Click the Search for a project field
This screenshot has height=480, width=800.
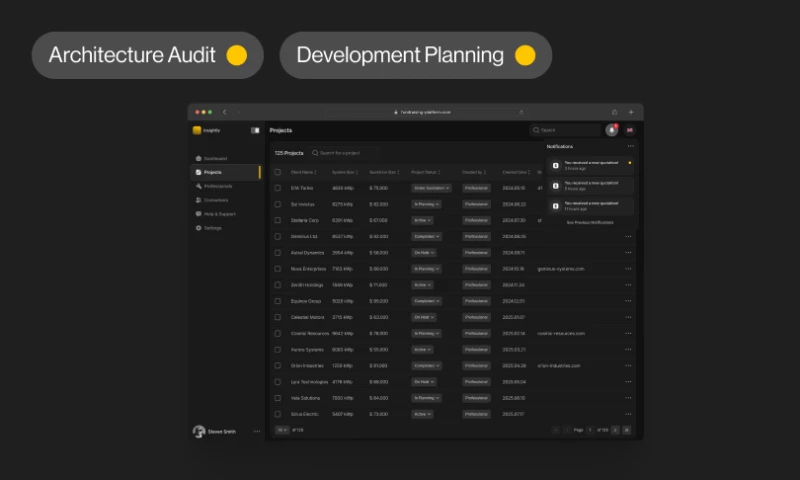[x=344, y=153]
